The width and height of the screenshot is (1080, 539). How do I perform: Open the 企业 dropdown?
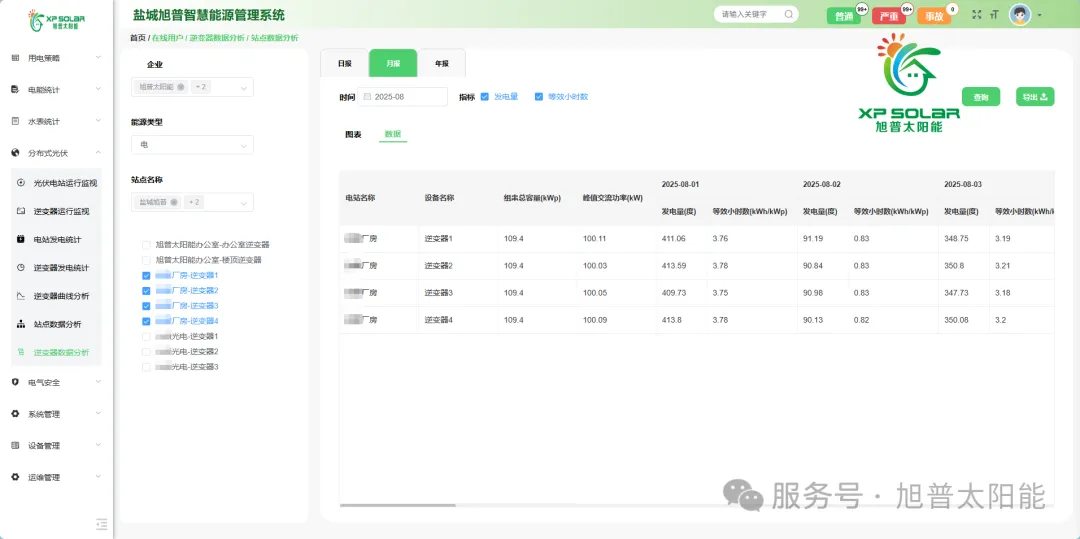pos(192,87)
